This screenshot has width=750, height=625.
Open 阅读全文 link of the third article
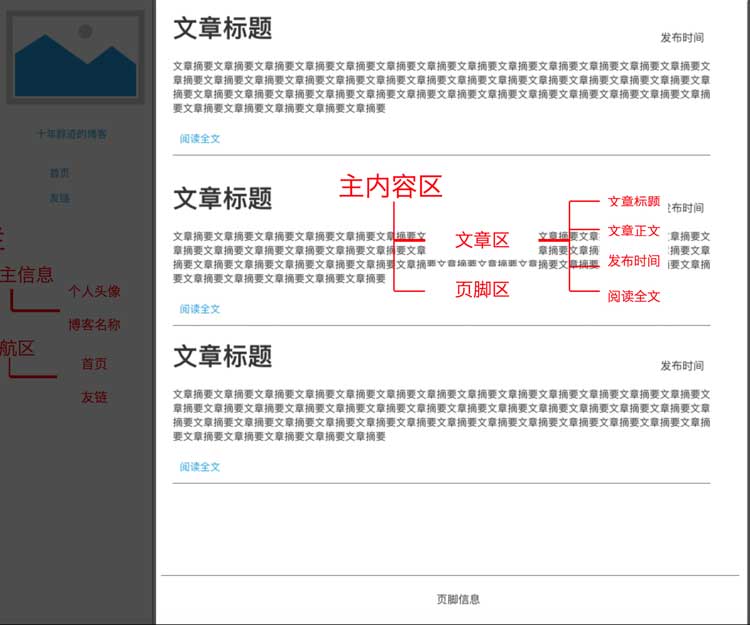[x=200, y=467]
